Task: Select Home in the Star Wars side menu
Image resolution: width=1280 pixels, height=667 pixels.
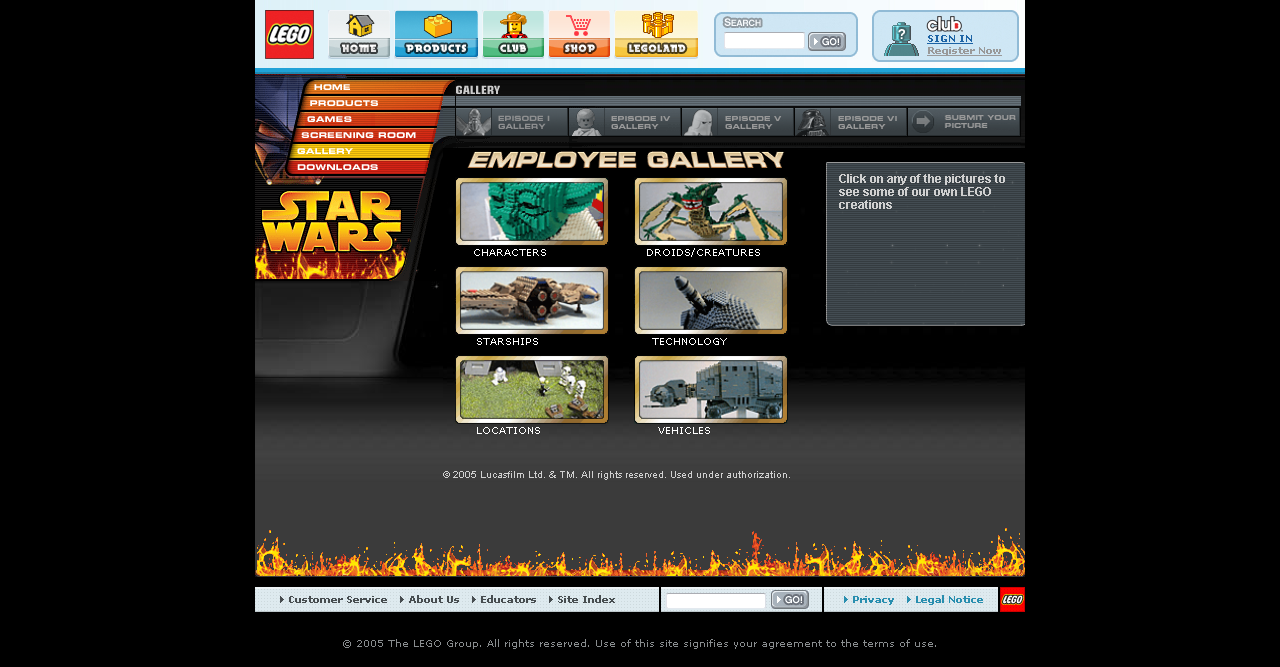Action: pyautogui.click(x=332, y=87)
